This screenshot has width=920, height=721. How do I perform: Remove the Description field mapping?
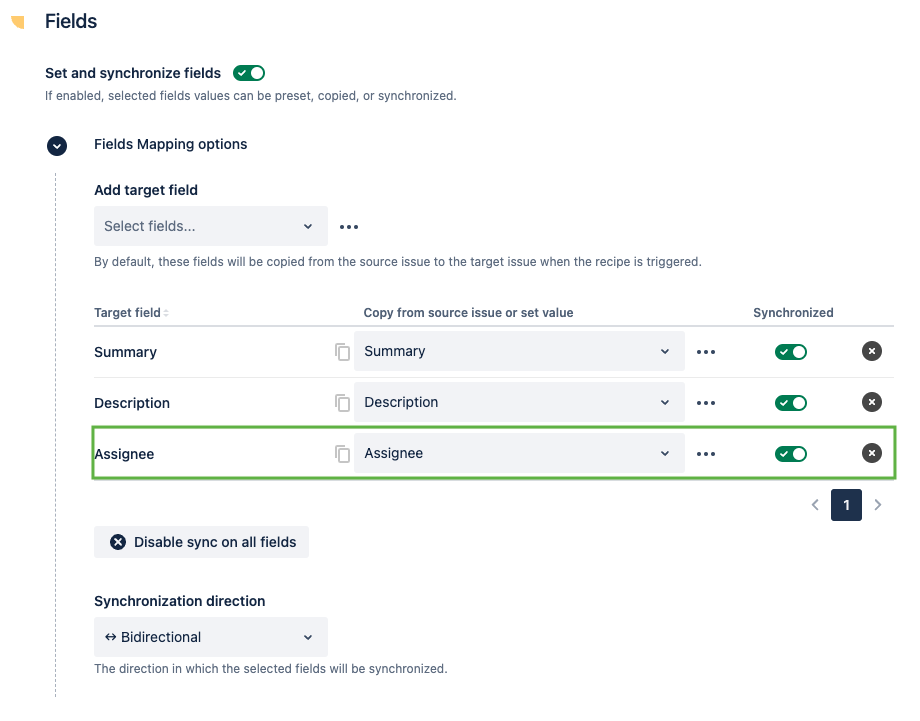point(872,402)
